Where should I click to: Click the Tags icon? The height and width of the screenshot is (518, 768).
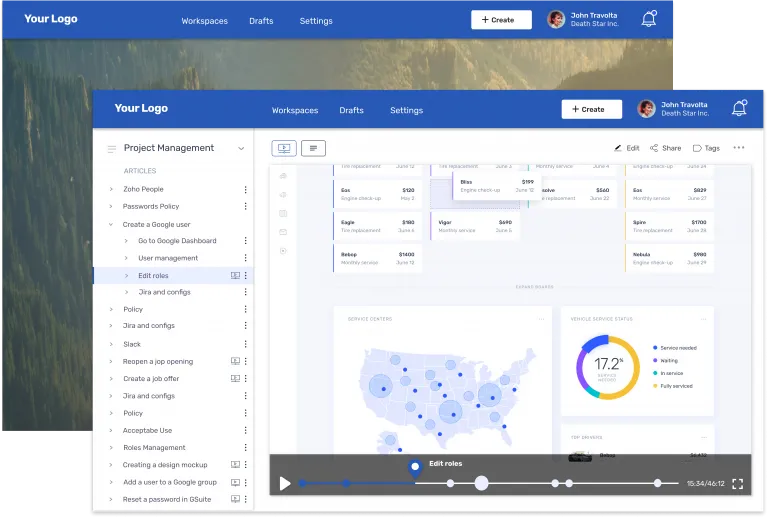pos(697,148)
